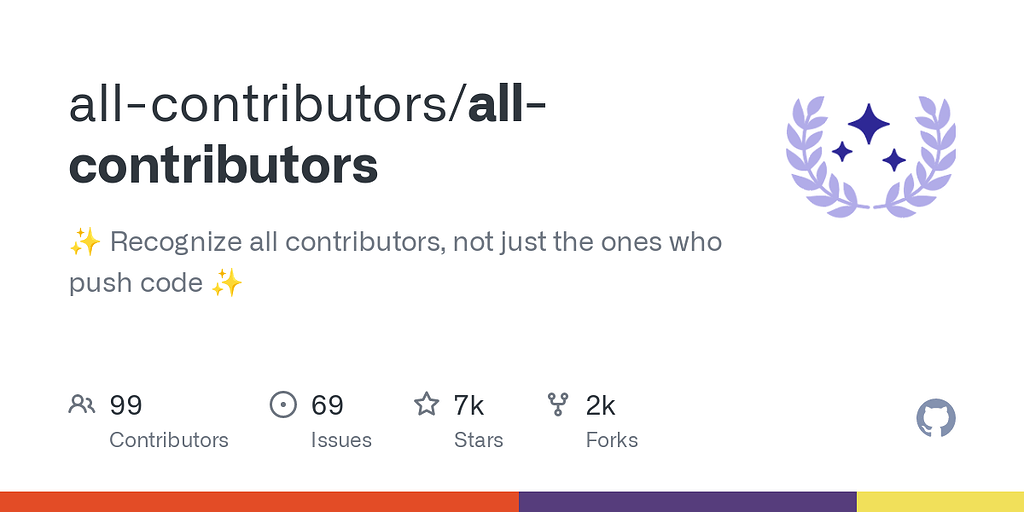This screenshot has width=1024, height=512.
Task: Click the Contributors label text
Action: point(168,440)
